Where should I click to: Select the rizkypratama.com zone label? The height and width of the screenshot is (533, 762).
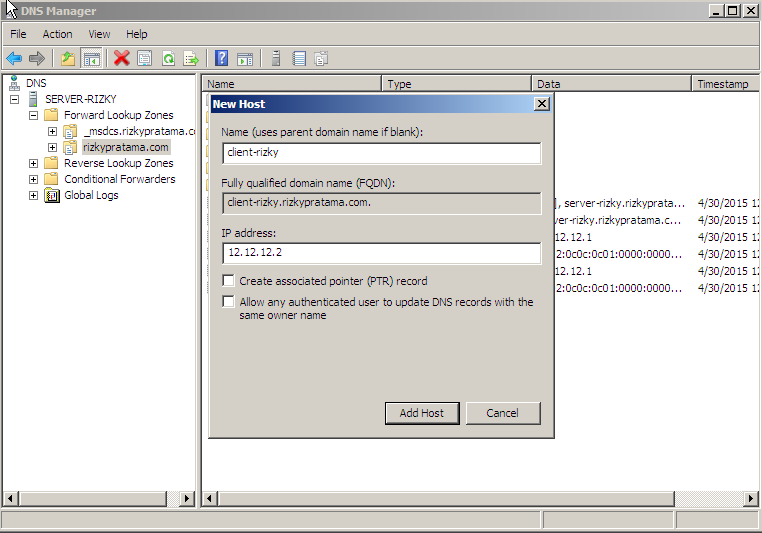tap(126, 147)
